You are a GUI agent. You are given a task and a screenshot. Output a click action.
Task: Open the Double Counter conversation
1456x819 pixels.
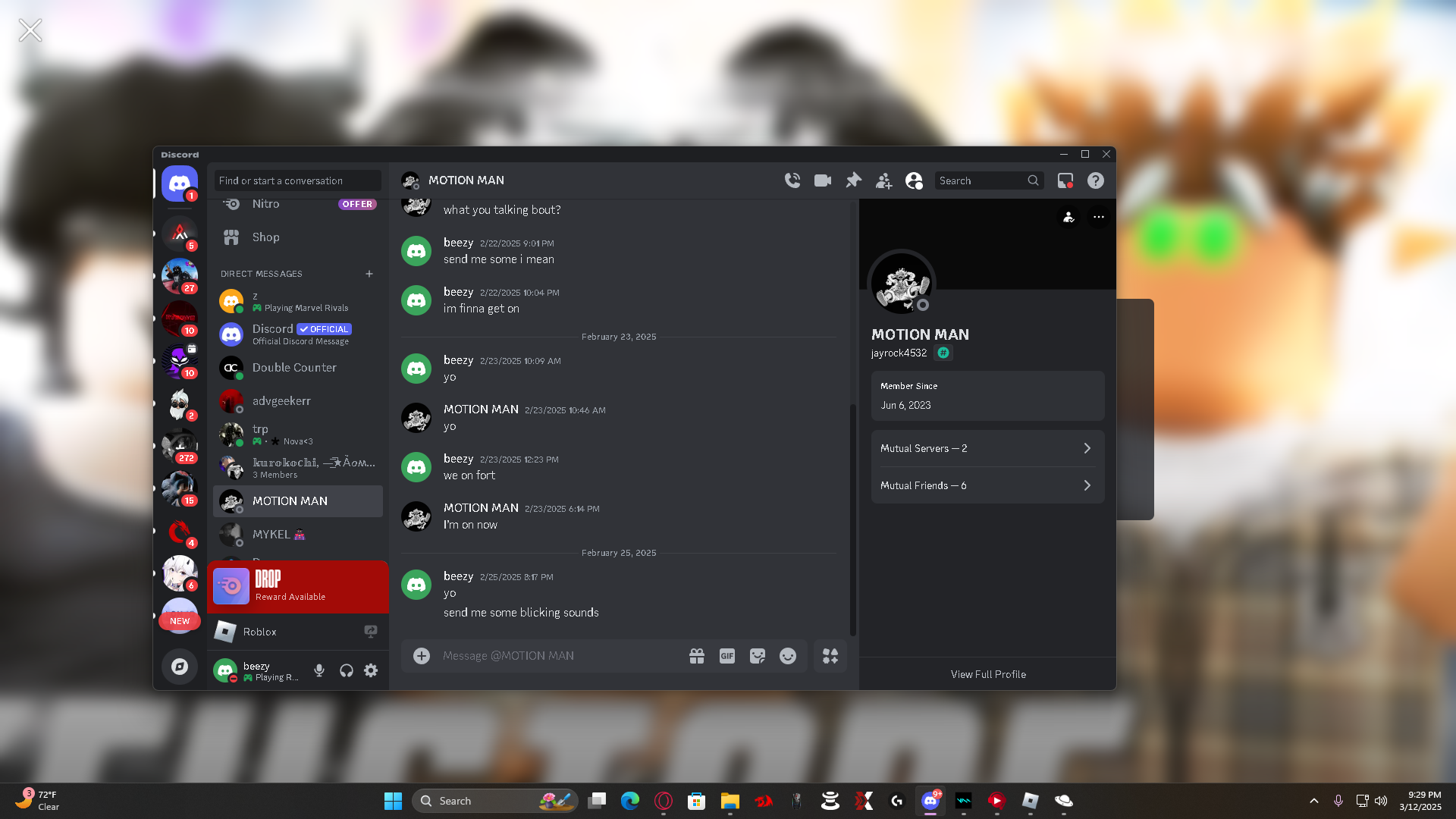click(x=298, y=368)
